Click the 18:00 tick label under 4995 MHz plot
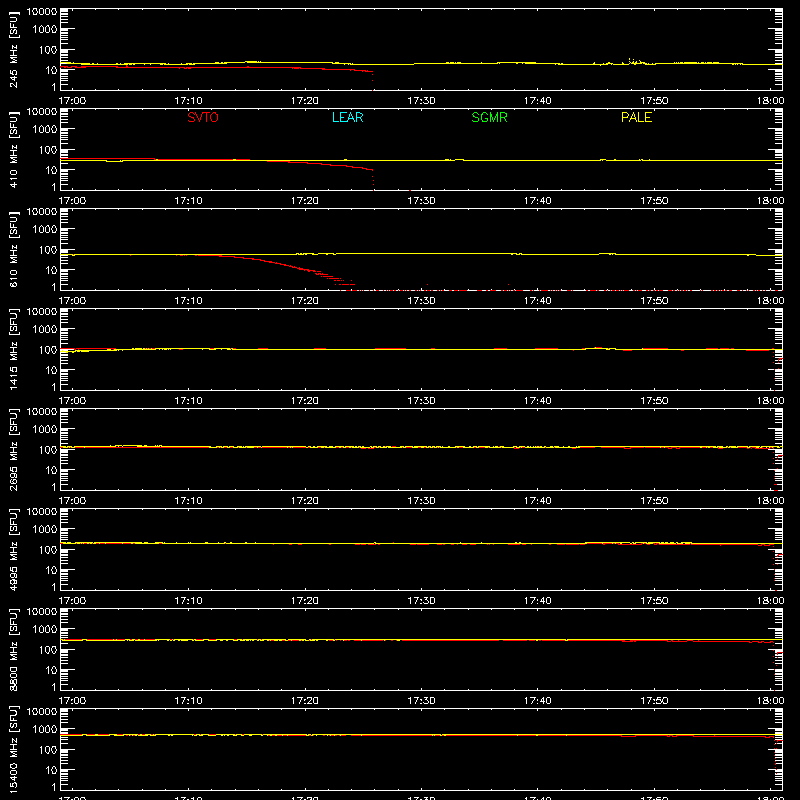Viewport: 800px width, 800px height. pyautogui.click(x=770, y=601)
